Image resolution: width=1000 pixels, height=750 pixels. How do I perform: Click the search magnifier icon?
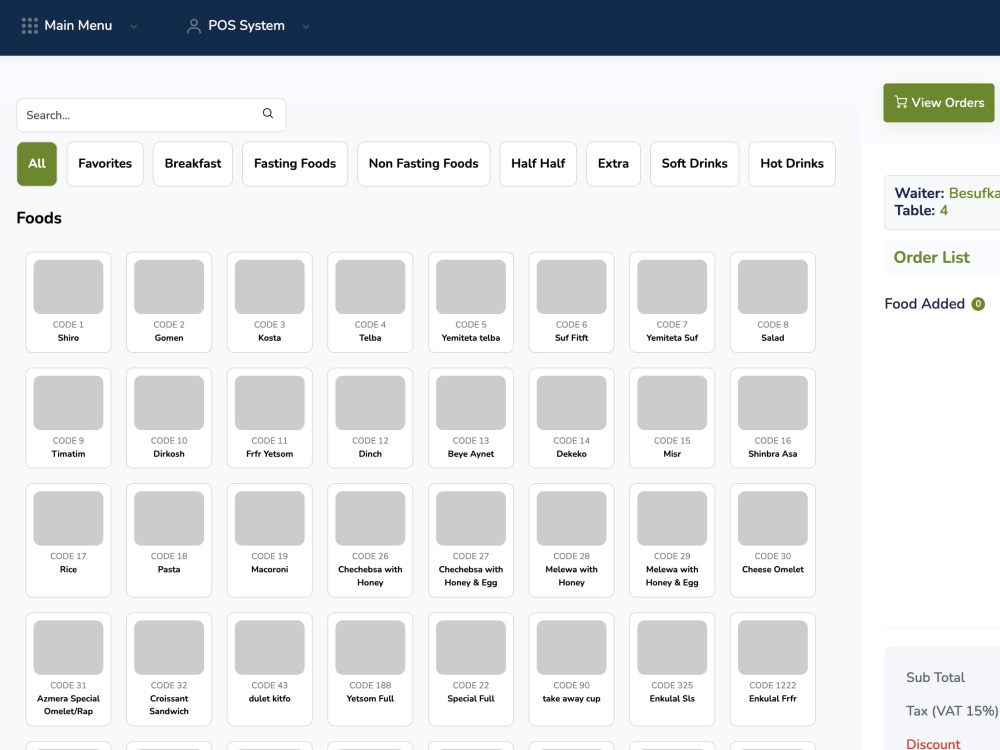point(268,114)
